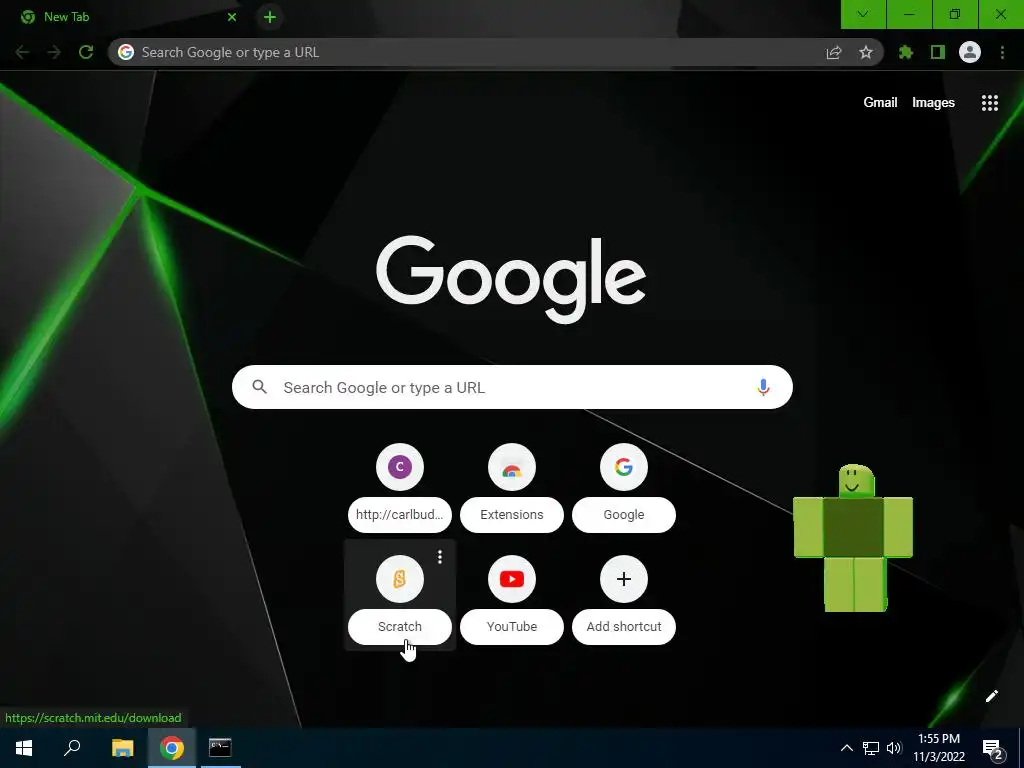Click the http://carlbud... shortcut label
This screenshot has height=768, width=1024.
click(400, 515)
